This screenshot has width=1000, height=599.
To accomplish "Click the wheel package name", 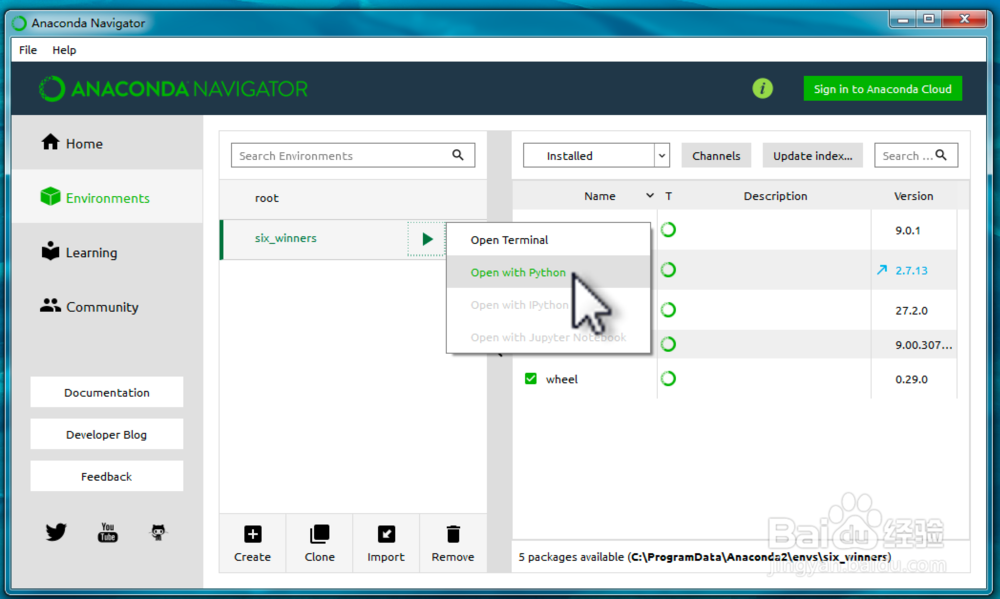I will (561, 379).
